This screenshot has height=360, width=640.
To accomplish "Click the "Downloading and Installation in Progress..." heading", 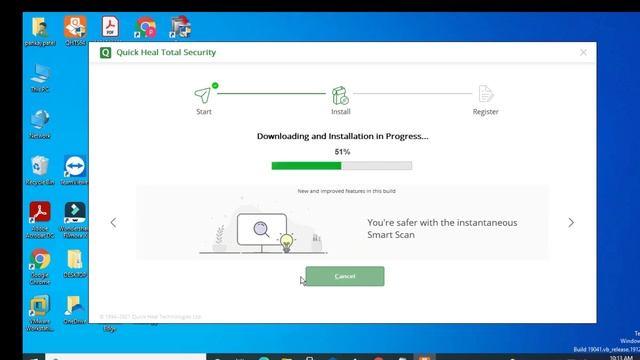I will 342,136.
